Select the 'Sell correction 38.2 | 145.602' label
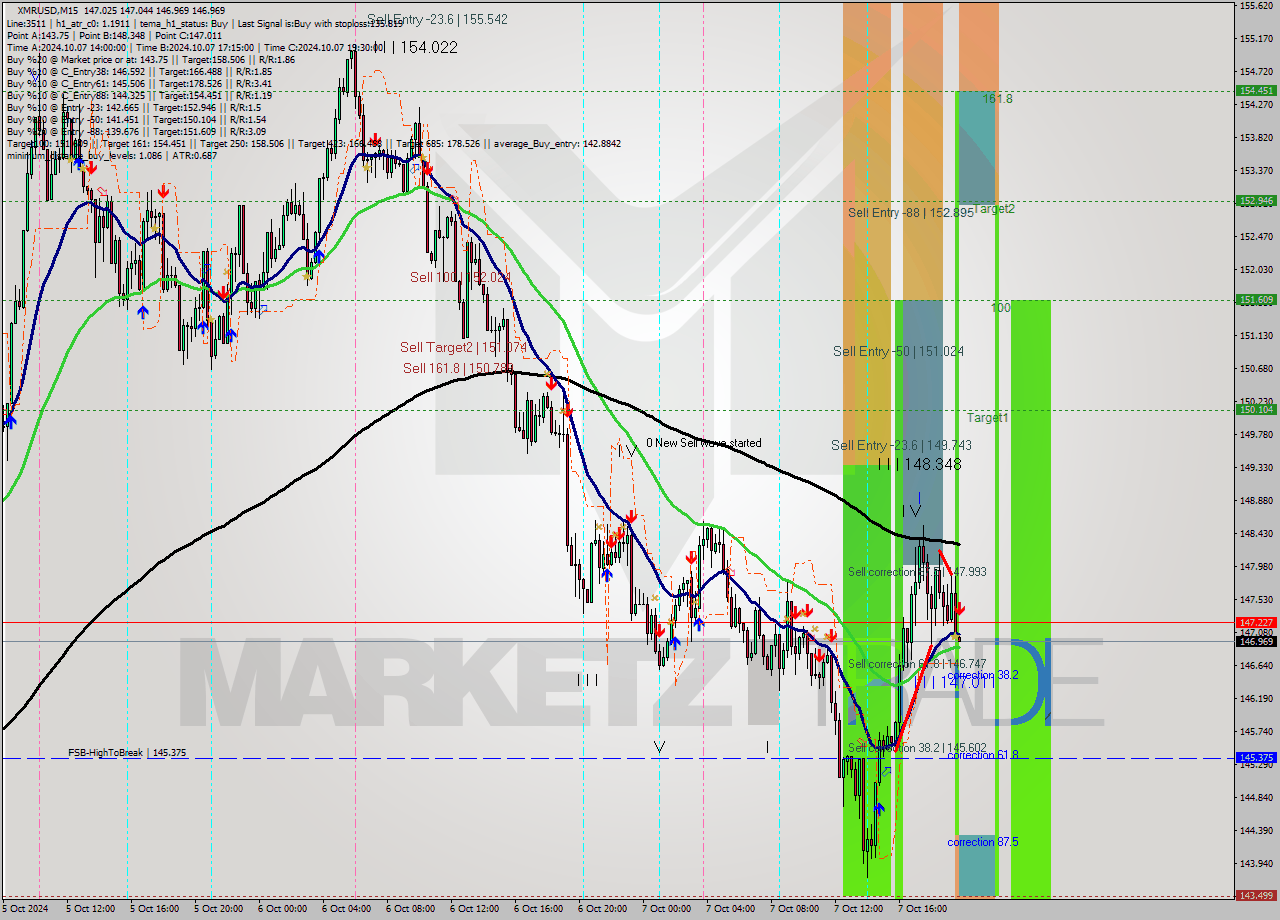This screenshot has width=1280, height=920. point(917,747)
